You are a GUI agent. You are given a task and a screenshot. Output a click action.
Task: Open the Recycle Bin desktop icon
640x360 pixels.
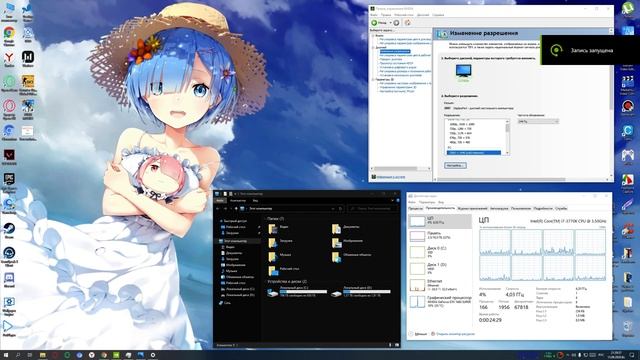coord(628,328)
